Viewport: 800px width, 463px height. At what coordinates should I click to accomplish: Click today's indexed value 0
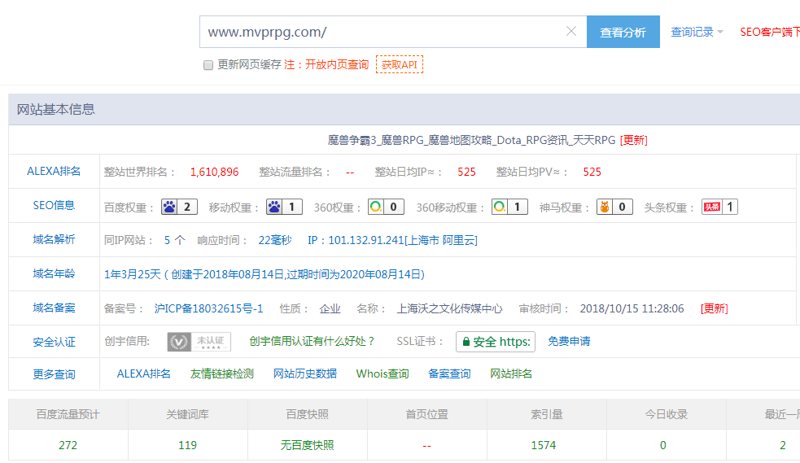[663, 445]
